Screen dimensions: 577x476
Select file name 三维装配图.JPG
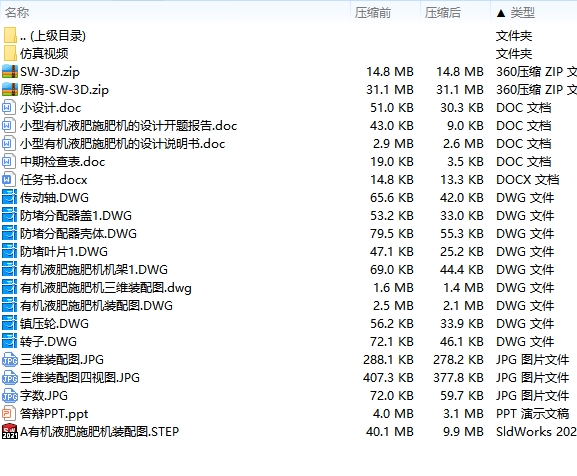(62, 360)
